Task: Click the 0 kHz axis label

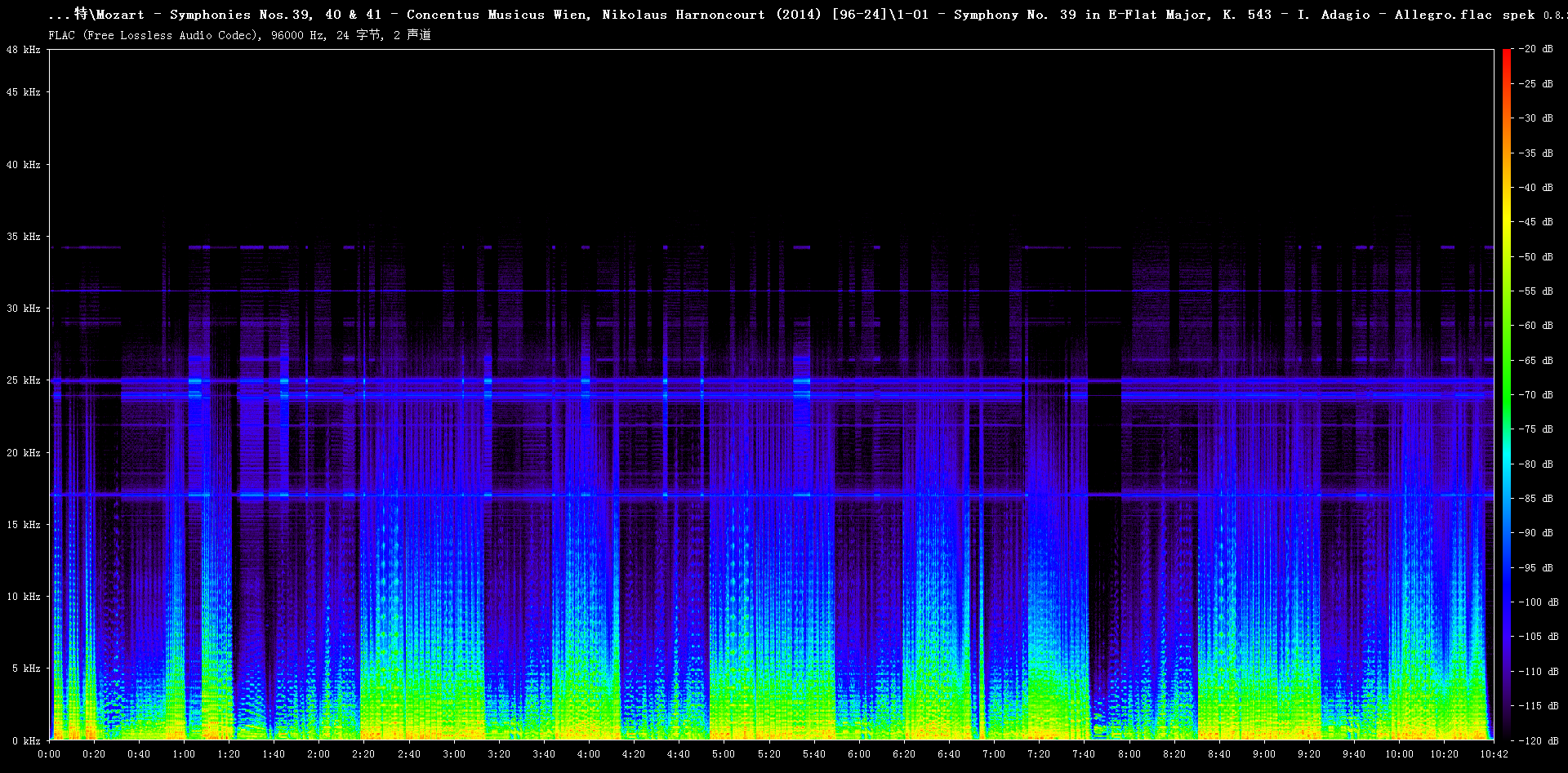Action: click(26, 741)
